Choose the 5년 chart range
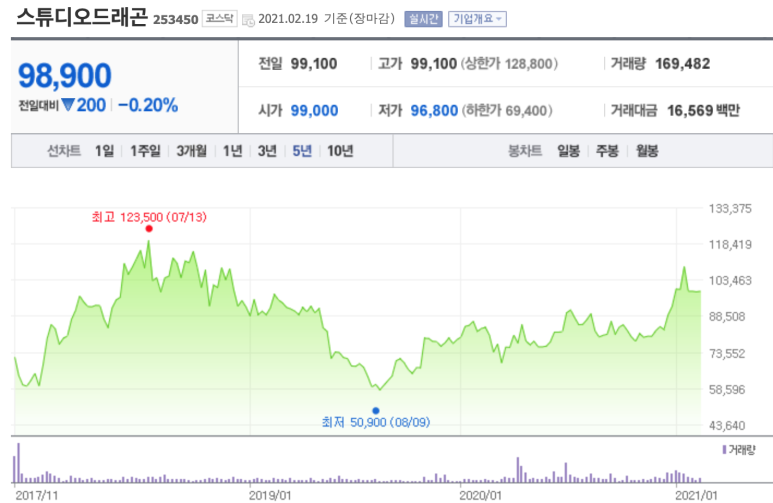773x503 pixels. pyautogui.click(x=302, y=151)
